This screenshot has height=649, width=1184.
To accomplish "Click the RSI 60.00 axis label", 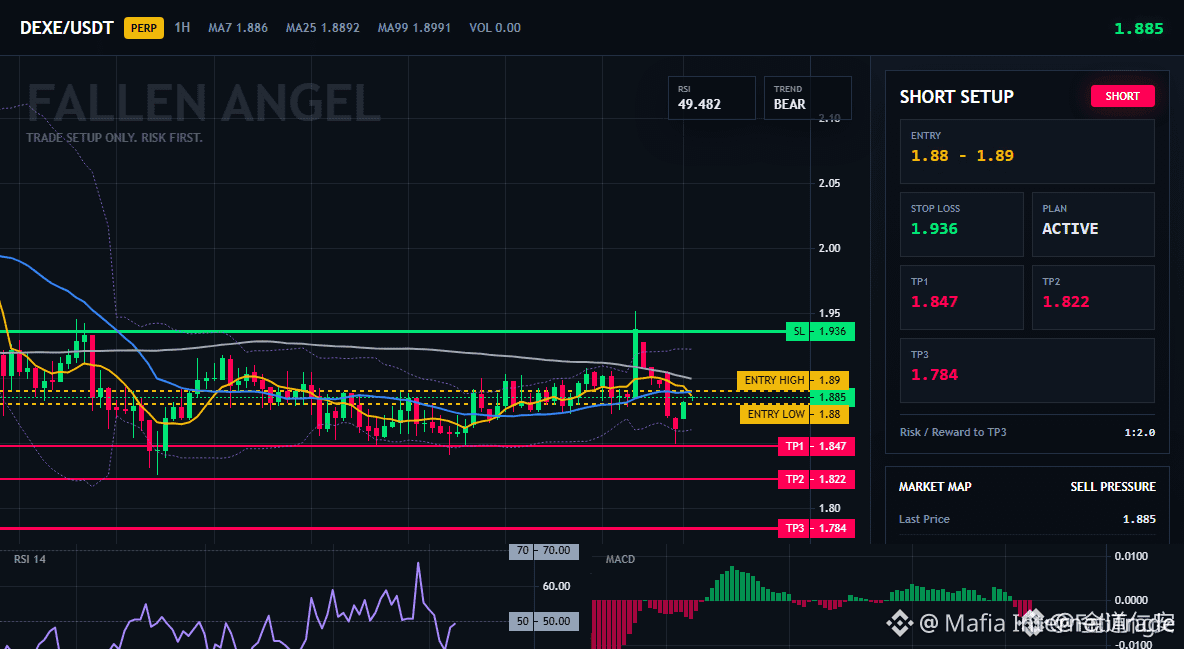I will click(557, 586).
